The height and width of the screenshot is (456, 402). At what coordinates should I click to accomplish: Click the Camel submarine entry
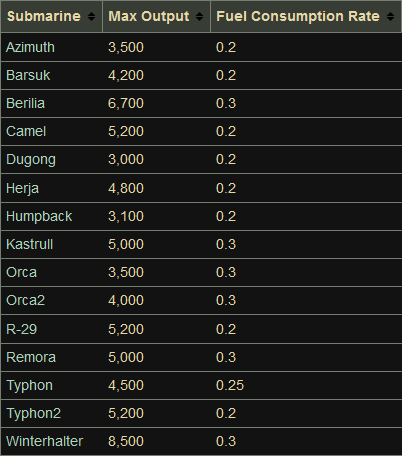26,131
